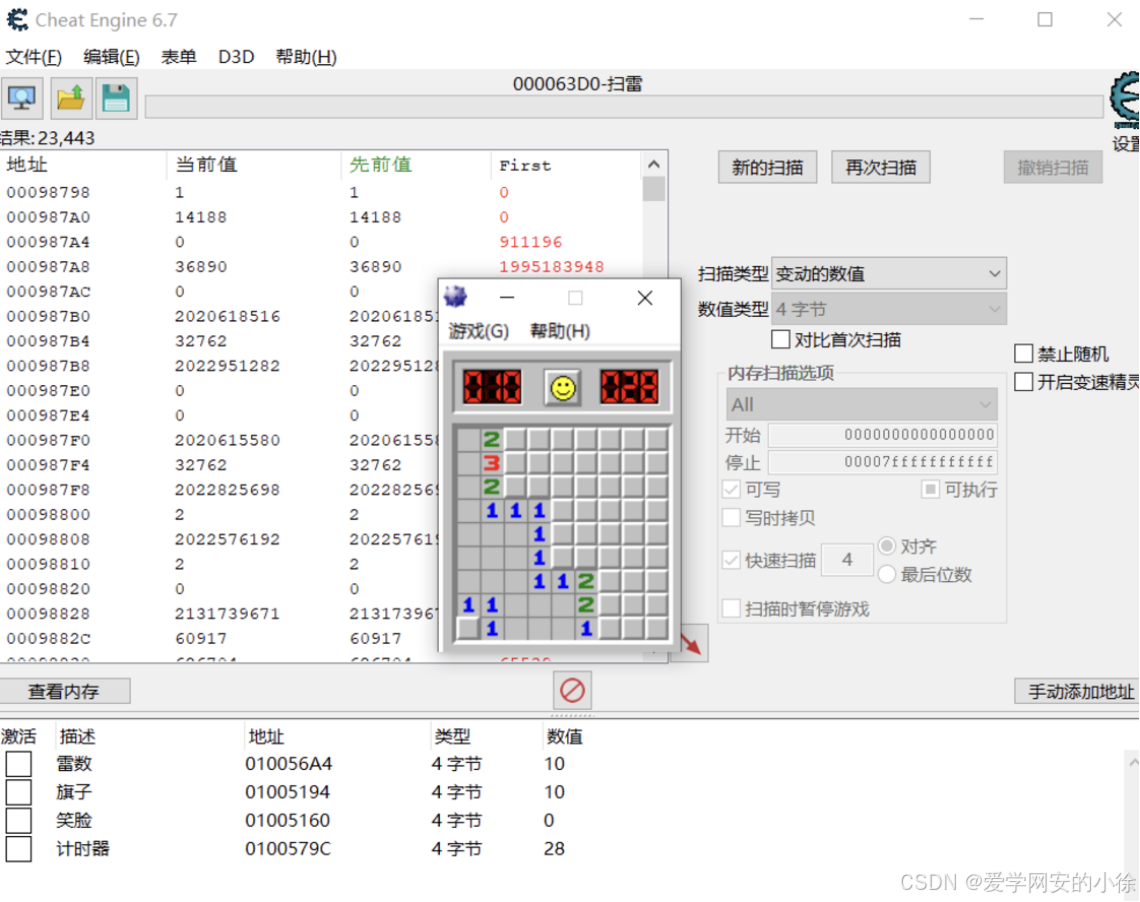This screenshot has width=1140, height=902.
Task: Open a cheat table folder icon
Action: tap(71, 98)
